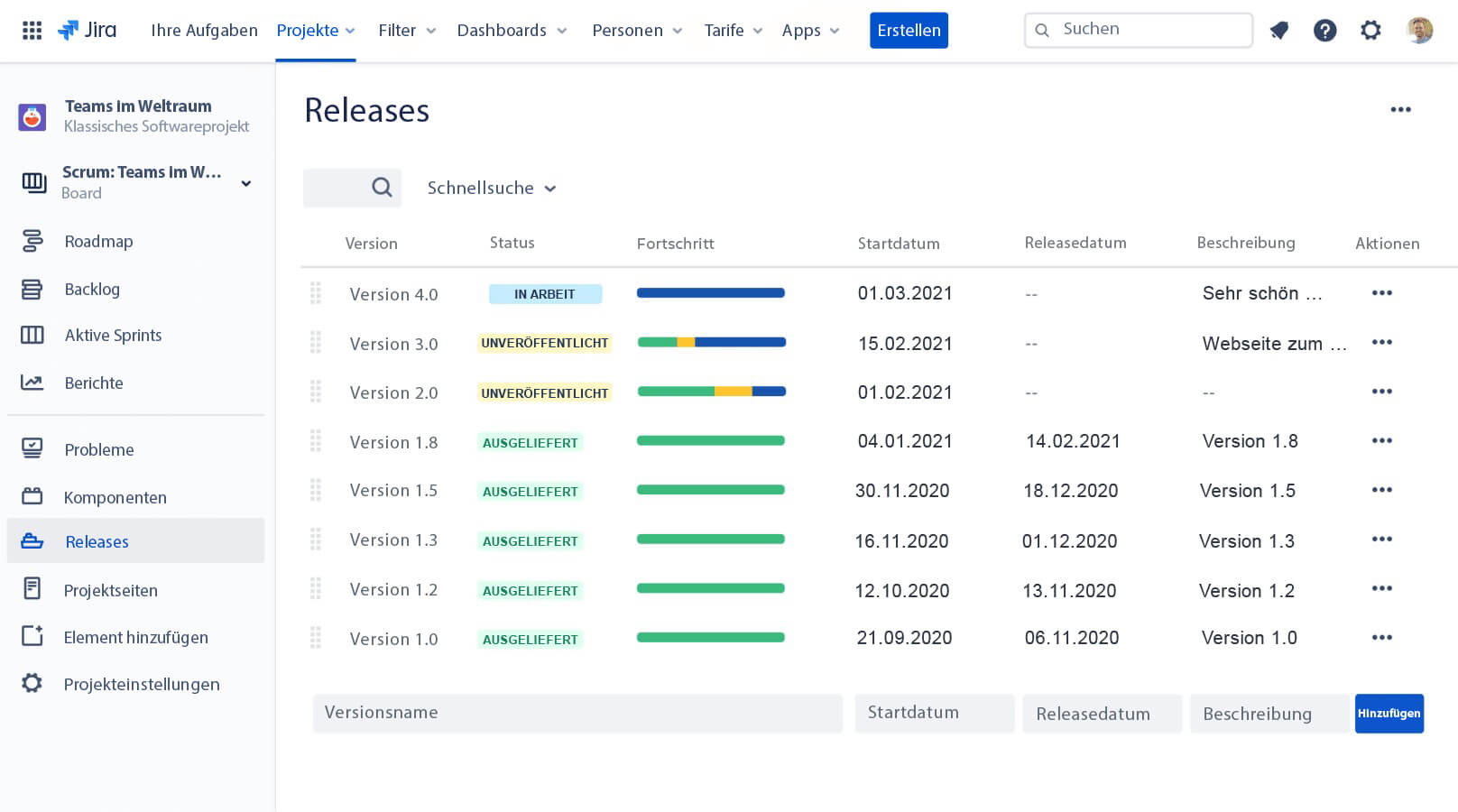Open actions menu for Version 3.0
Screen dimensions: 1458x812
(x=1381, y=343)
